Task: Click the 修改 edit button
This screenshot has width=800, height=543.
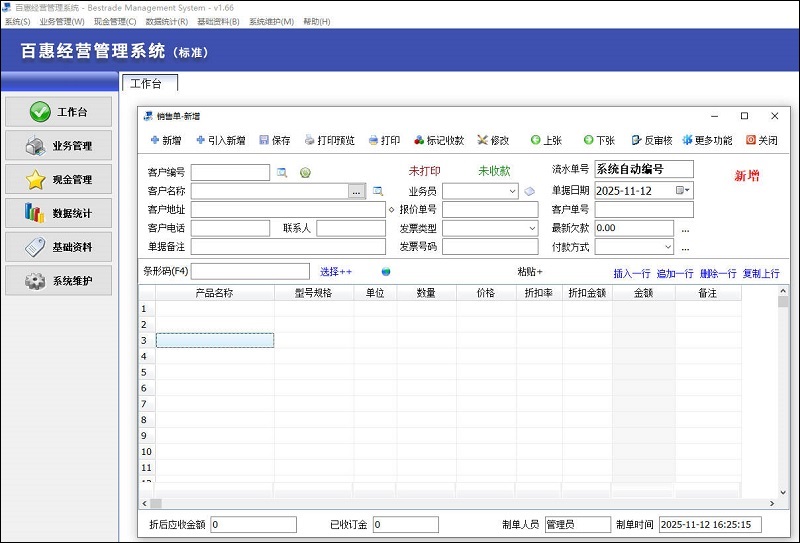Action: [493, 140]
